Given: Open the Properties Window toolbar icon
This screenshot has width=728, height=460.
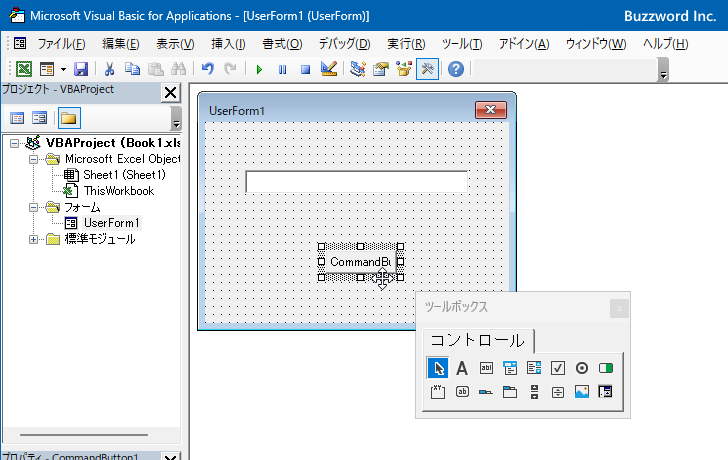Looking at the screenshot, I should coord(381,69).
